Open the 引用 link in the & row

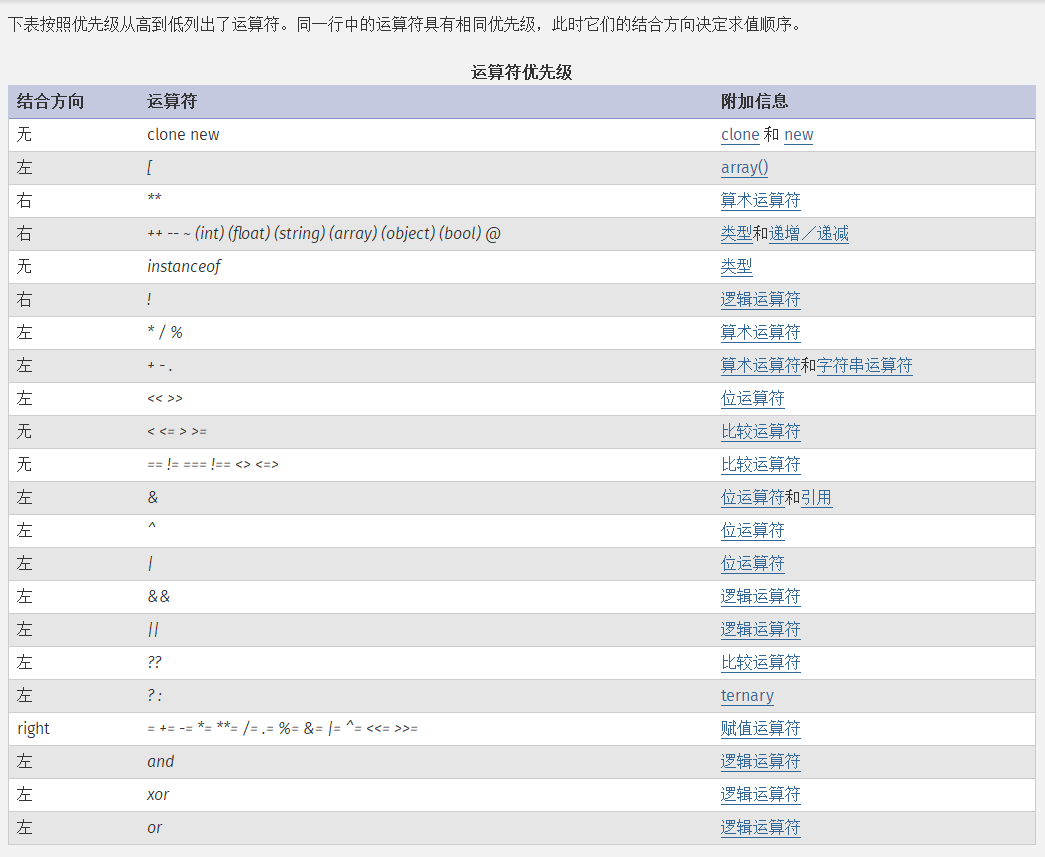click(816, 497)
